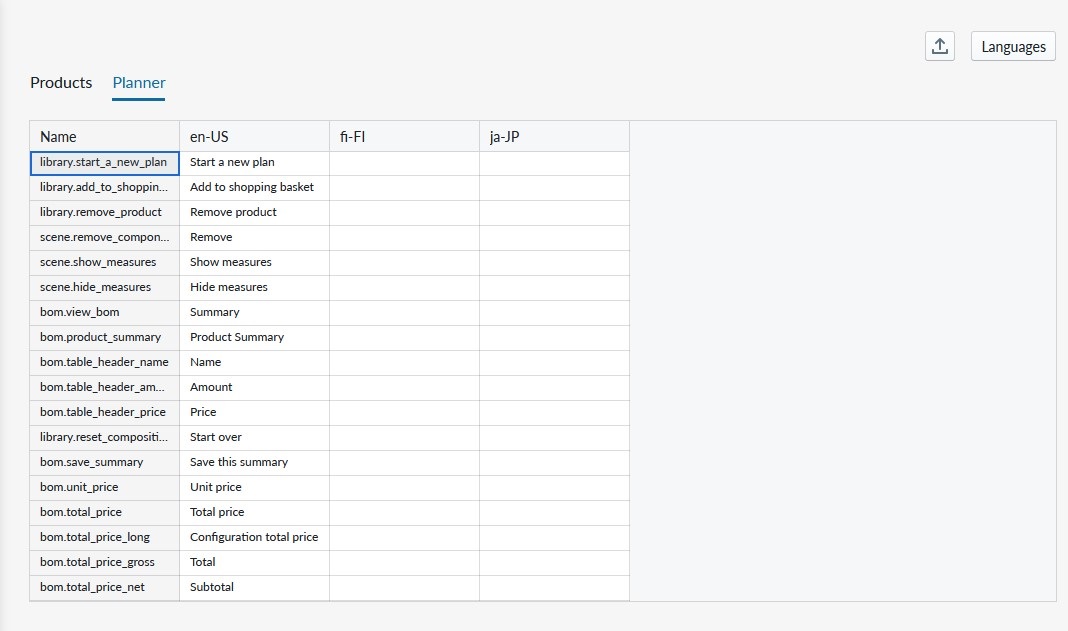
Task: Click the empty ja-JP cell for library.remove_product
Action: point(554,213)
